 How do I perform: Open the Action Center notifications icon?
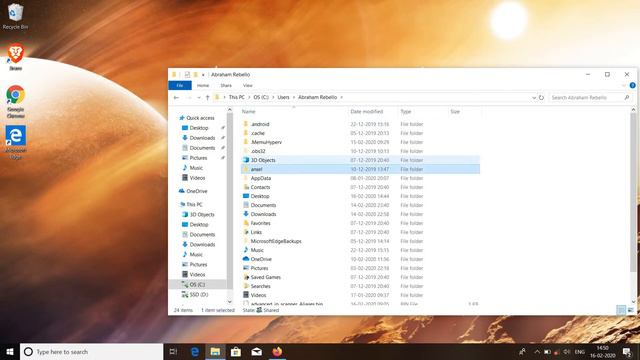pyautogui.click(x=627, y=351)
